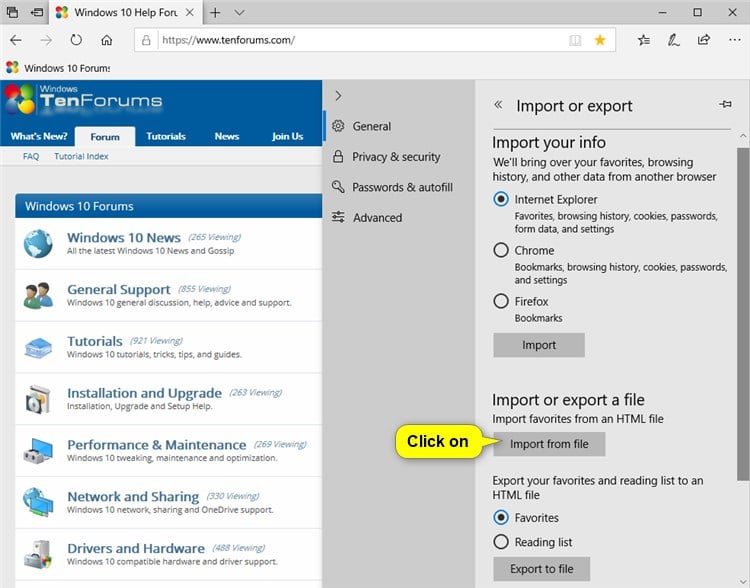Go to the home page icon
Screen dimensions: 750x588
107,40
